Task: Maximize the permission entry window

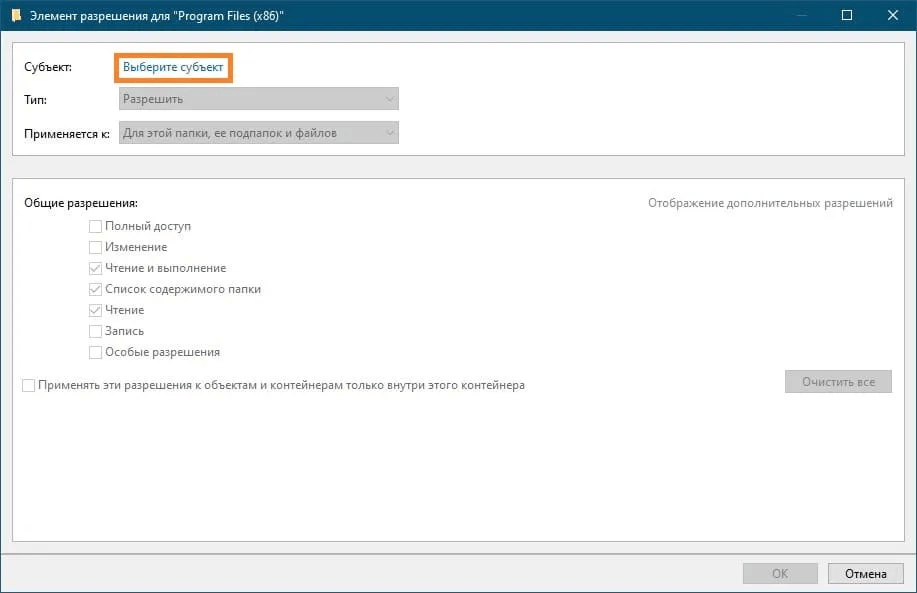Action: [847, 15]
